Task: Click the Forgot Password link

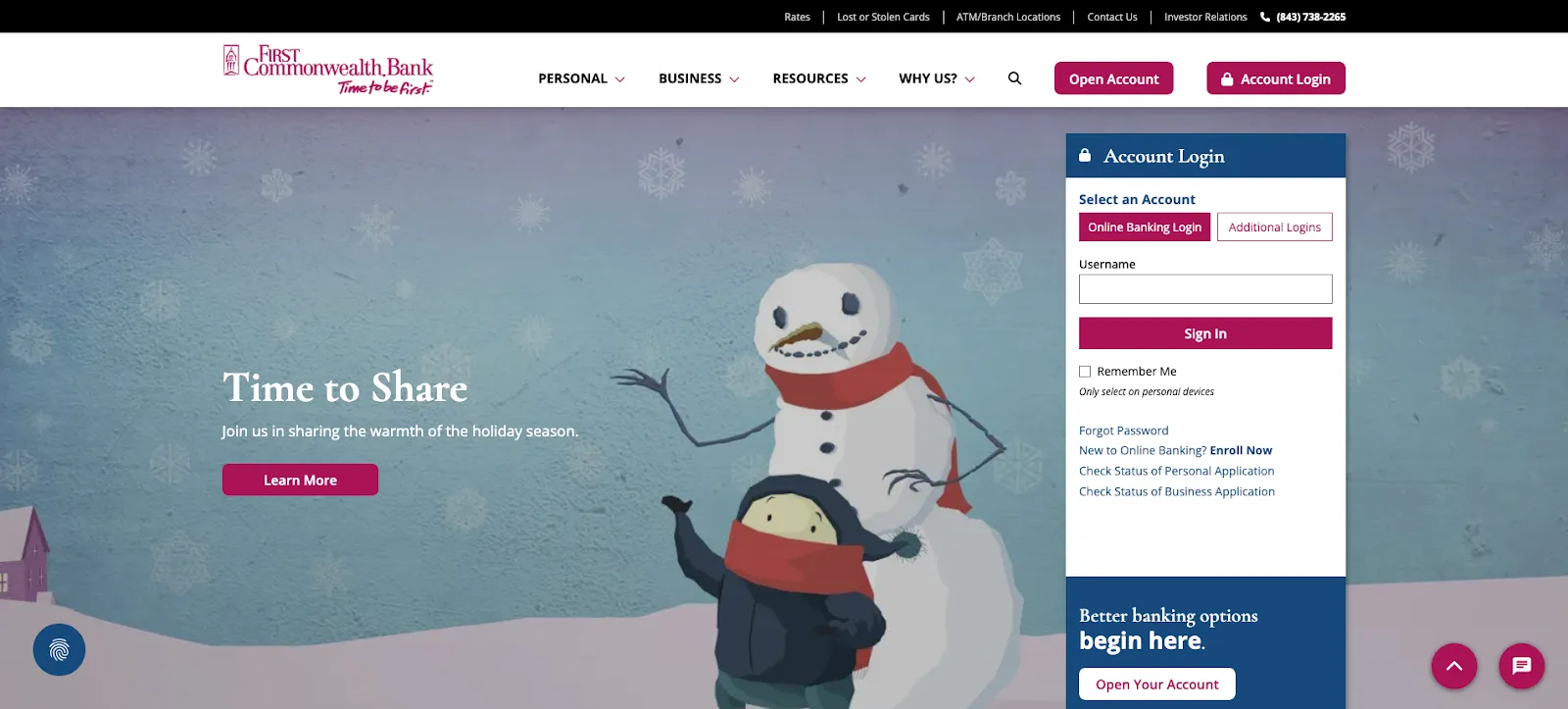Action: [1123, 430]
